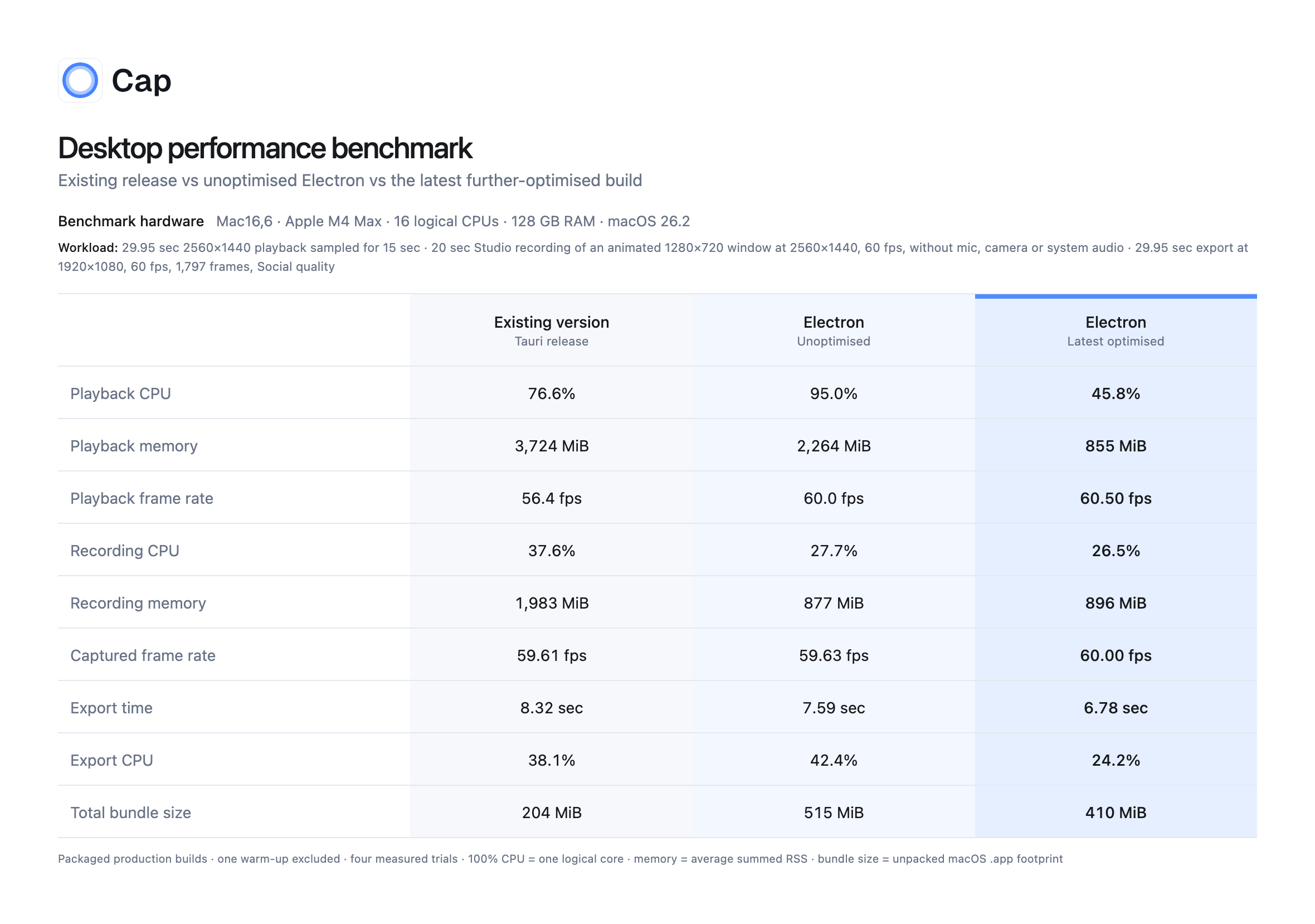Click the "27.7%" Recording CPU value

tap(834, 551)
